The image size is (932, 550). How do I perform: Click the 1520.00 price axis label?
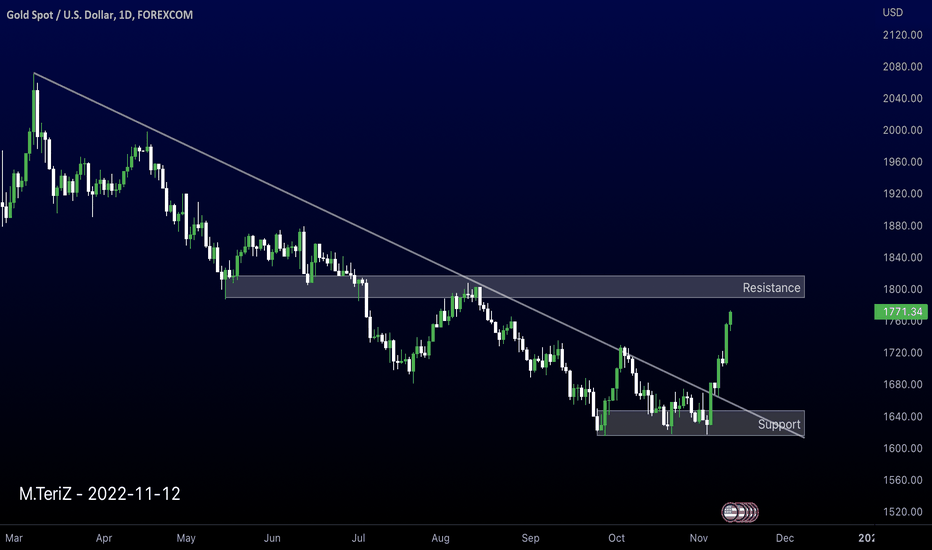click(x=902, y=512)
